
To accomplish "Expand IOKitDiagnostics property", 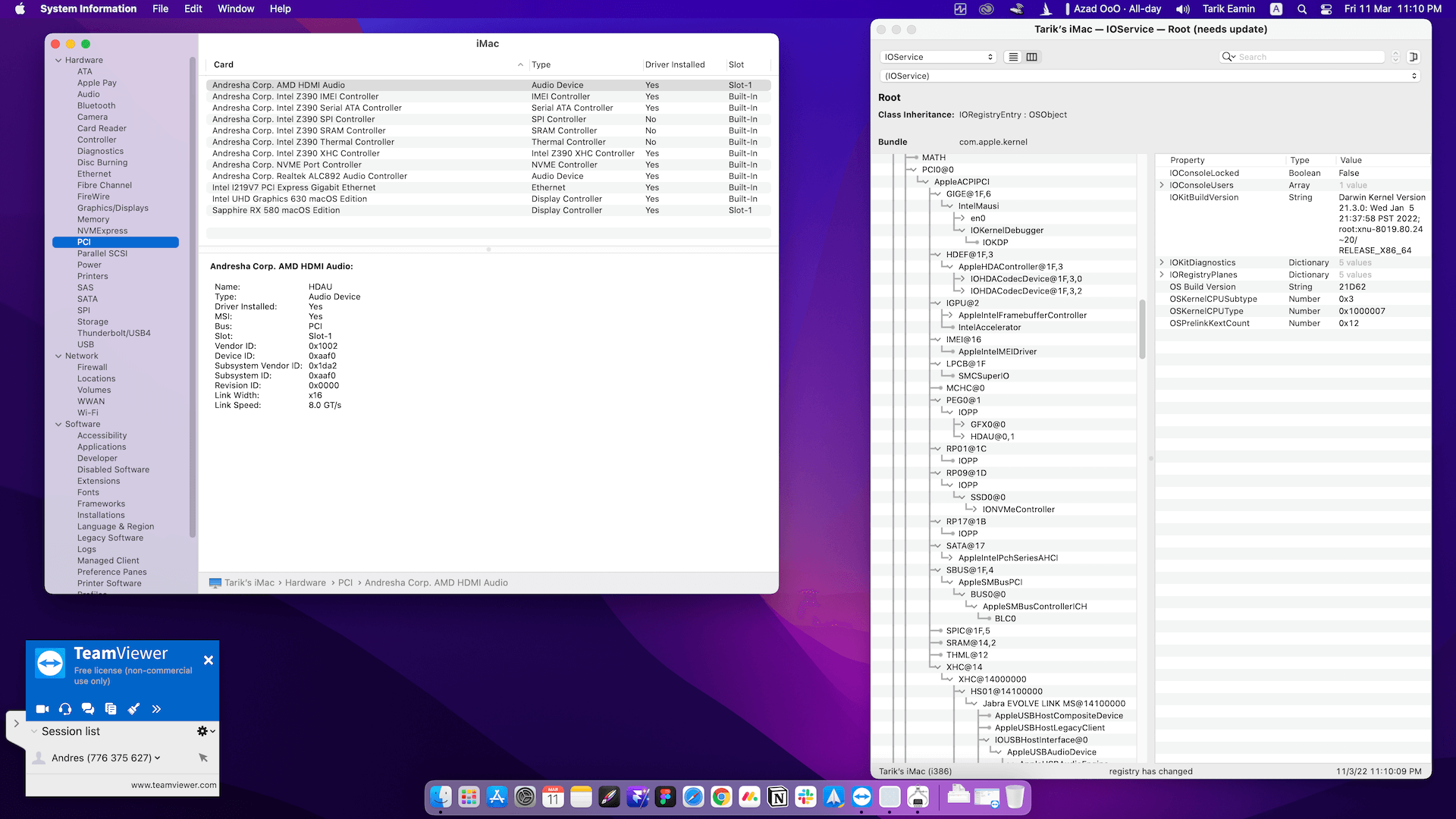I will tap(1162, 262).
